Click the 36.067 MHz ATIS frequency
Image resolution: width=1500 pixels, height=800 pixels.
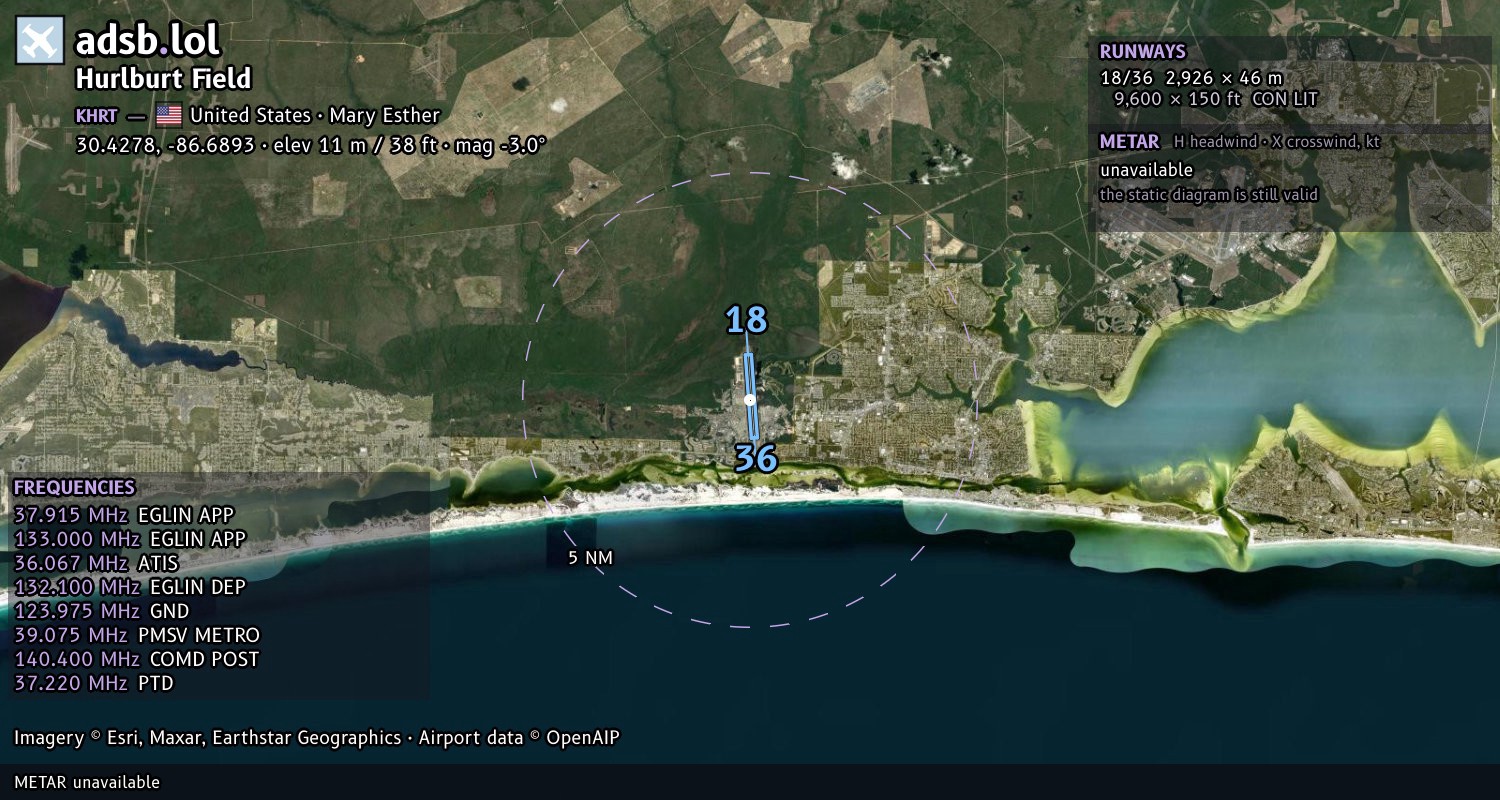coord(96,563)
